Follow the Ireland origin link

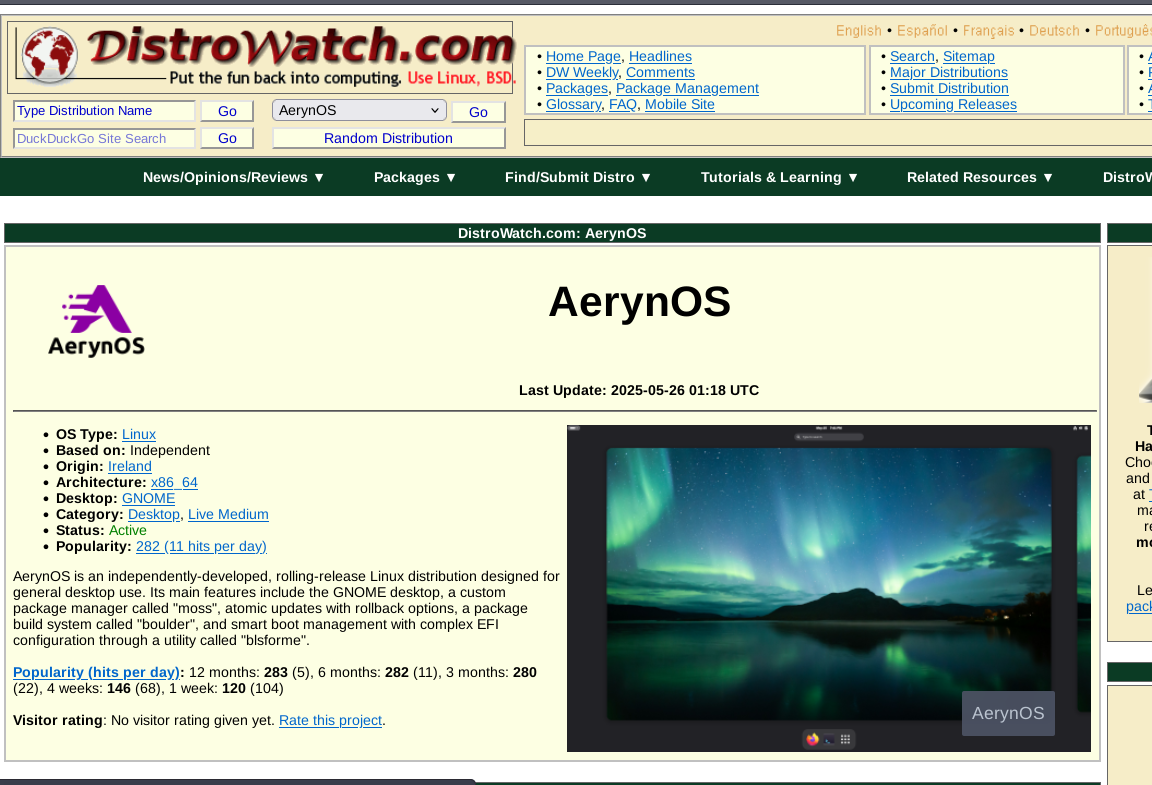130,466
